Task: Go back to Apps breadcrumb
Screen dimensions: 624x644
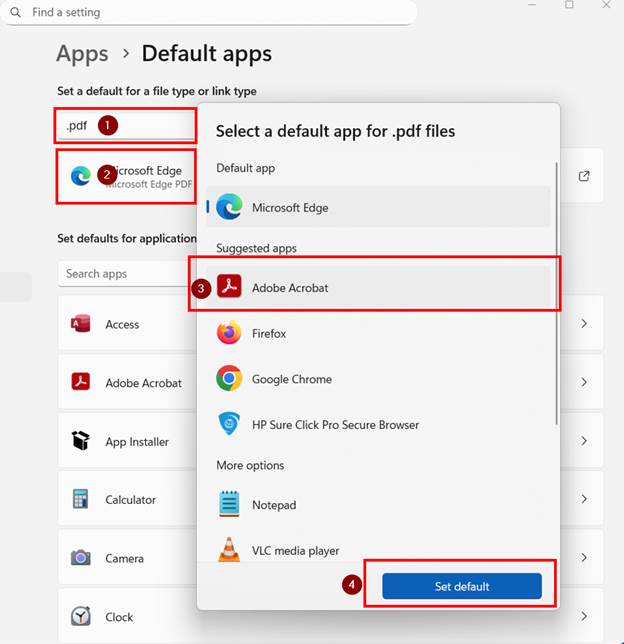Action: [82, 54]
